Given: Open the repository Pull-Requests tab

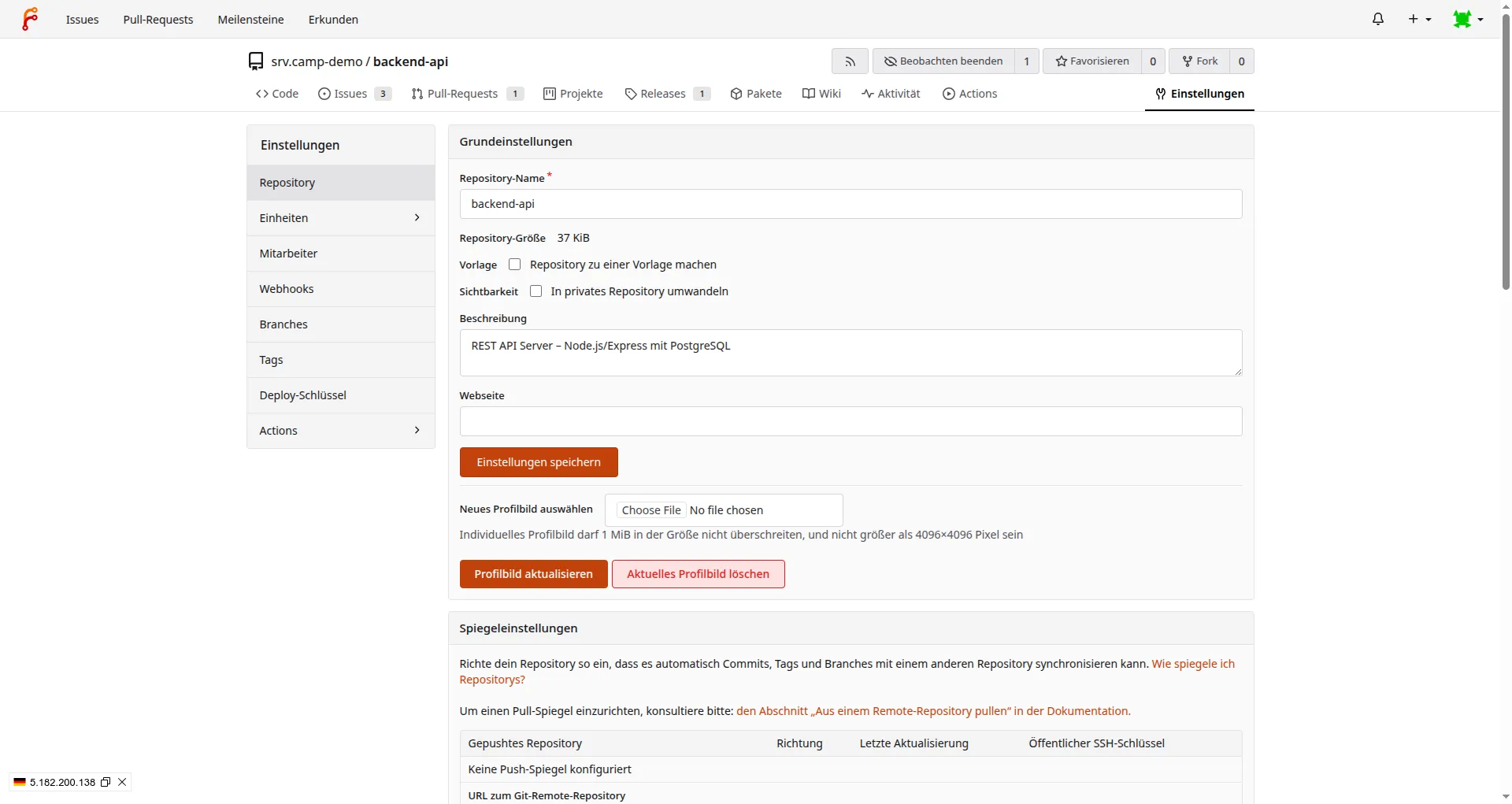Looking at the screenshot, I should coord(467,94).
